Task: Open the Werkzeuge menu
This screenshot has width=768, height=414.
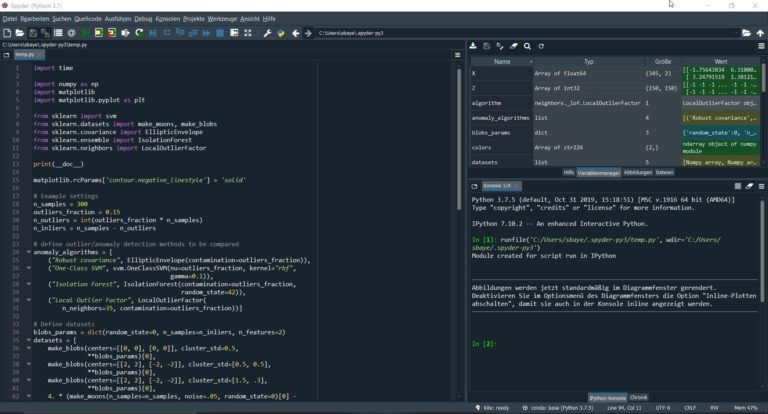Action: 222,19
